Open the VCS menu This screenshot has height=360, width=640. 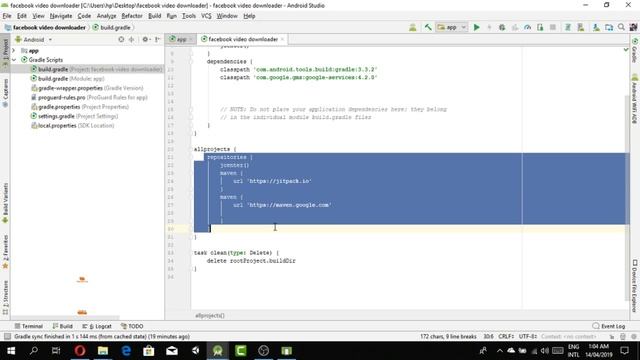pos(206,16)
